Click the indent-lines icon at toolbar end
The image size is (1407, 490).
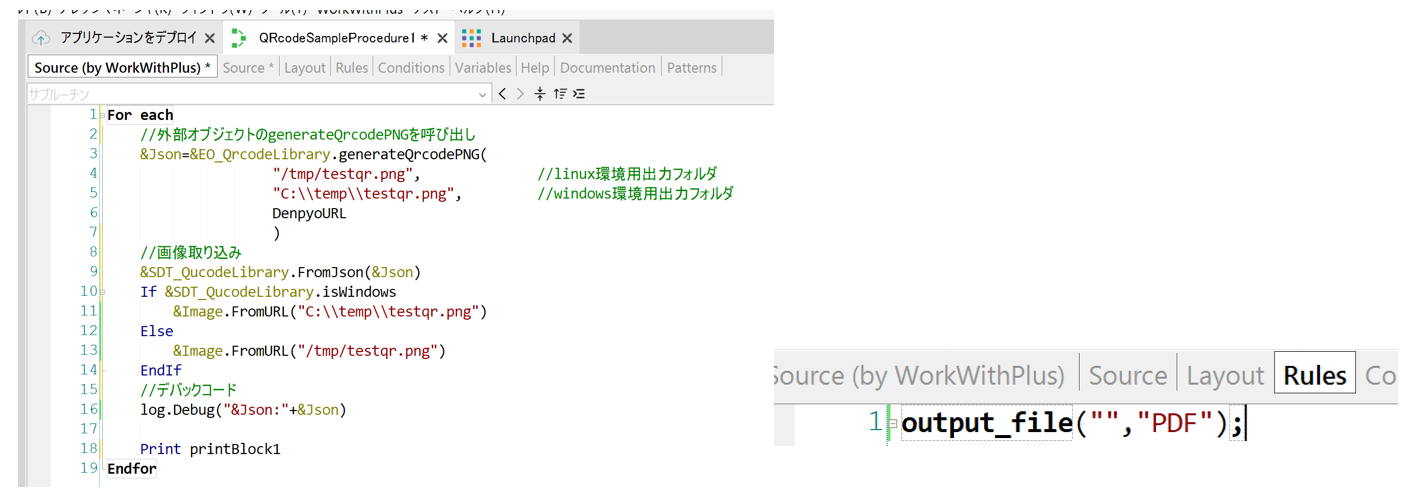click(x=579, y=94)
